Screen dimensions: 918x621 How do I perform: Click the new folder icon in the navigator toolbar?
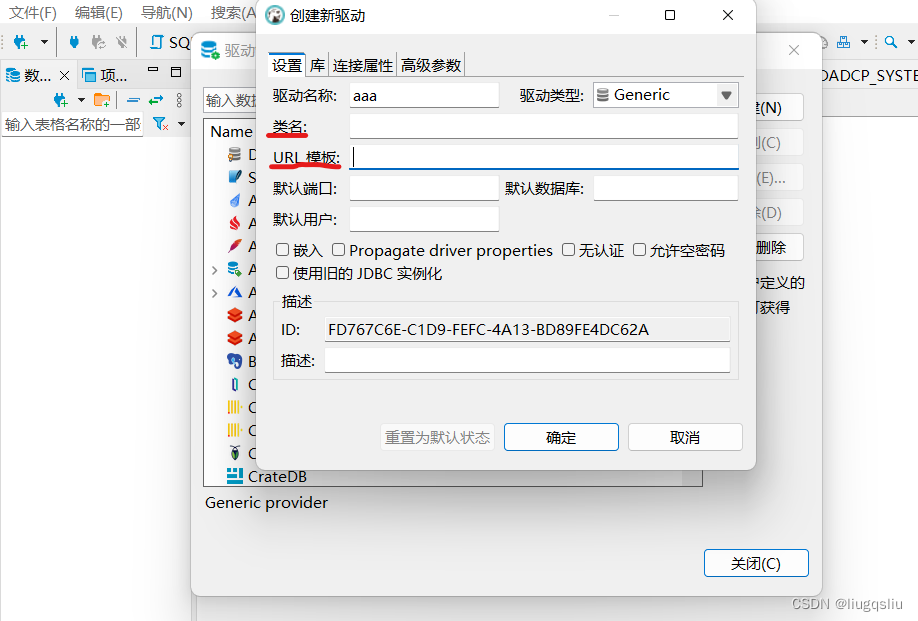click(102, 100)
